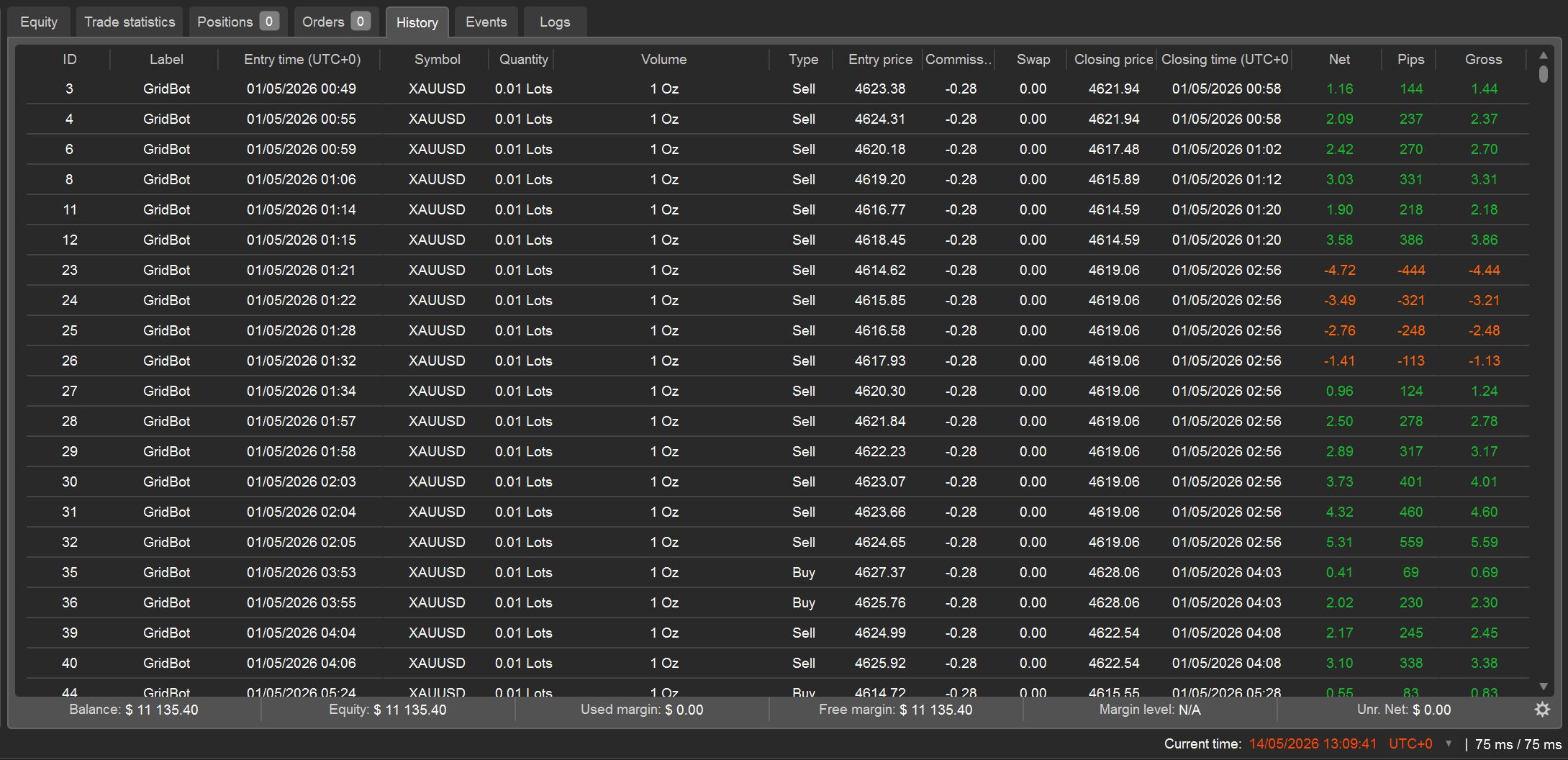Sort by the Swap column header
The width and height of the screenshot is (1568, 760).
pyautogui.click(x=1033, y=60)
